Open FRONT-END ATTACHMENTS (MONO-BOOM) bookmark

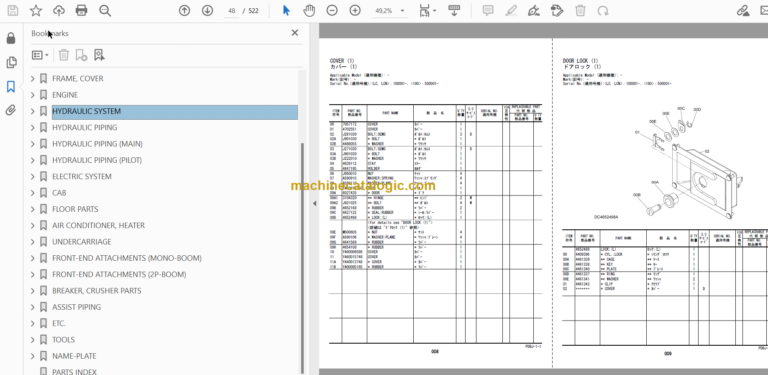coord(126,258)
